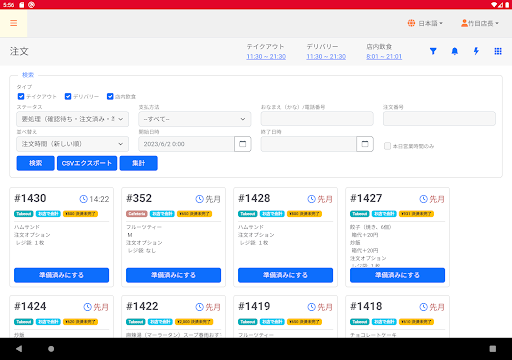Viewport: 512px width, 360px height.
Task: Open 店内飲食 hours 8:01～21:01 link
Action: pyautogui.click(x=384, y=57)
